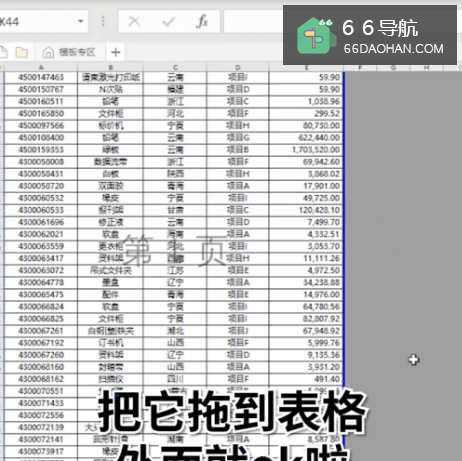462x461 pixels.
Task: Switch to the 模板专区 tab
Action: click(x=69, y=52)
